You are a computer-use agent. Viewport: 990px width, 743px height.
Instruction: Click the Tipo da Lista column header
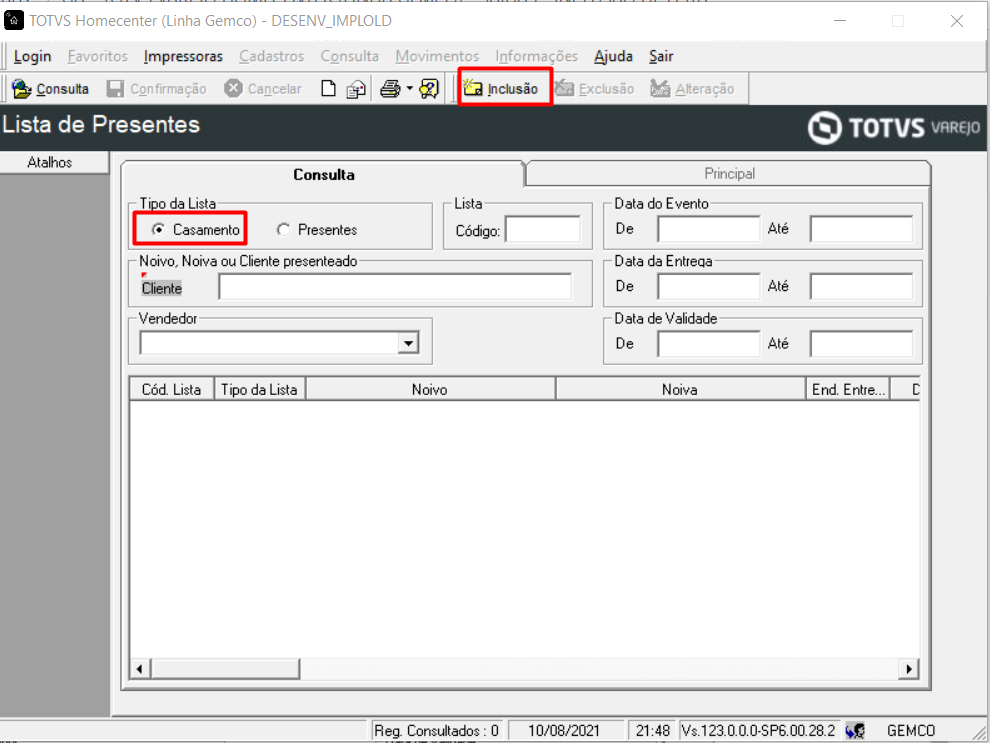tap(259, 389)
